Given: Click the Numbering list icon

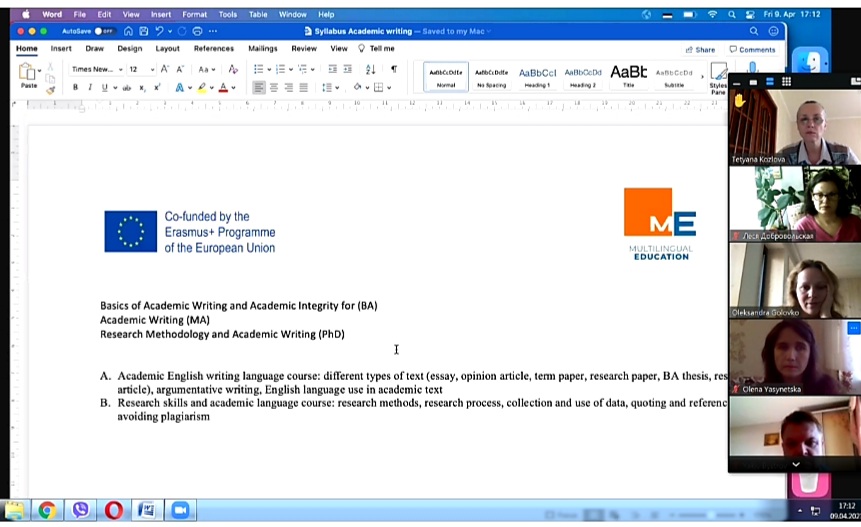Looking at the screenshot, I should pyautogui.click(x=280, y=69).
